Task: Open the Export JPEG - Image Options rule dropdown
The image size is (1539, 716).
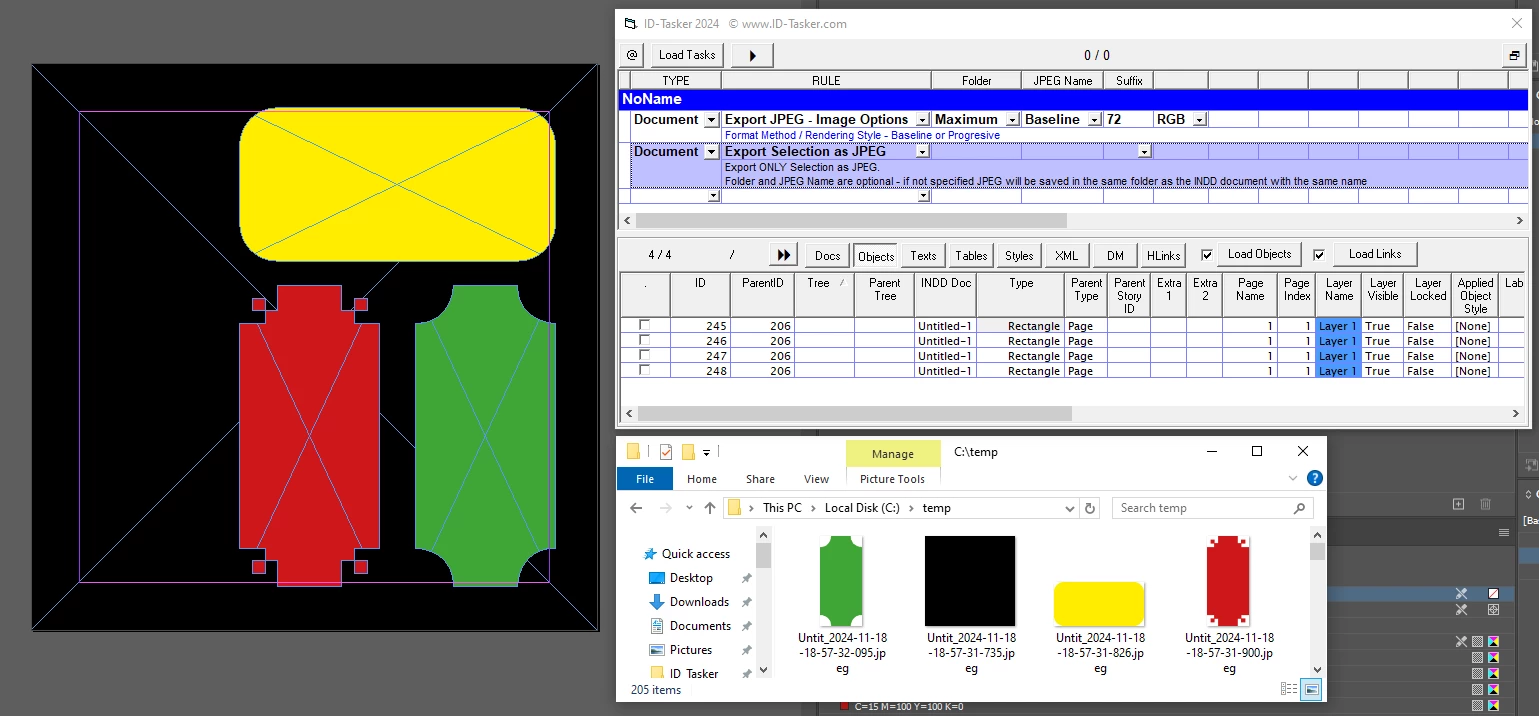Action: coord(922,120)
